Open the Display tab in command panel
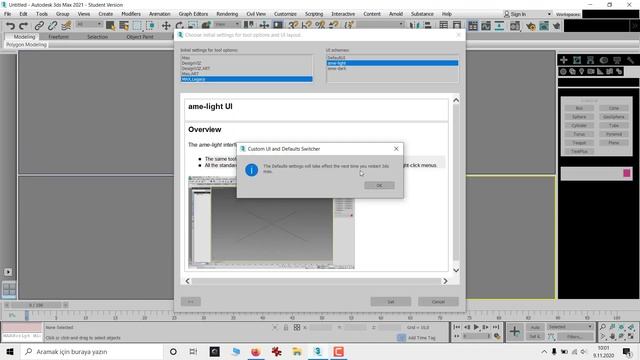640x360 pixels. coord(617,60)
